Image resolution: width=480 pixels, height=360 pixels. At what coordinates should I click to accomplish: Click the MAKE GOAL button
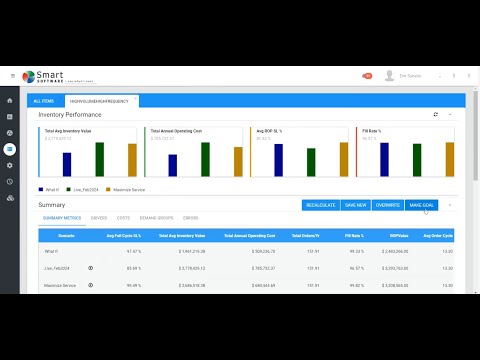pyautogui.click(x=422, y=205)
